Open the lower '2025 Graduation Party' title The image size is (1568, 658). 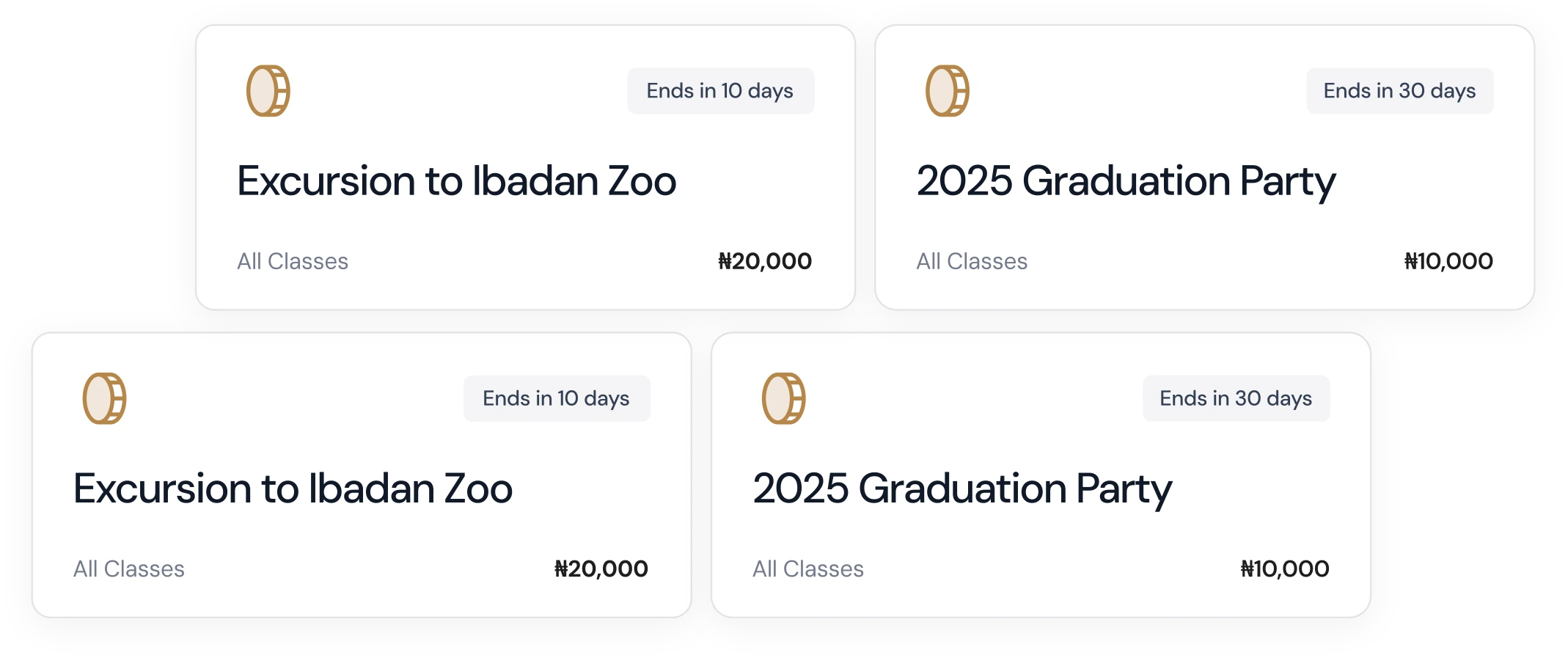962,489
